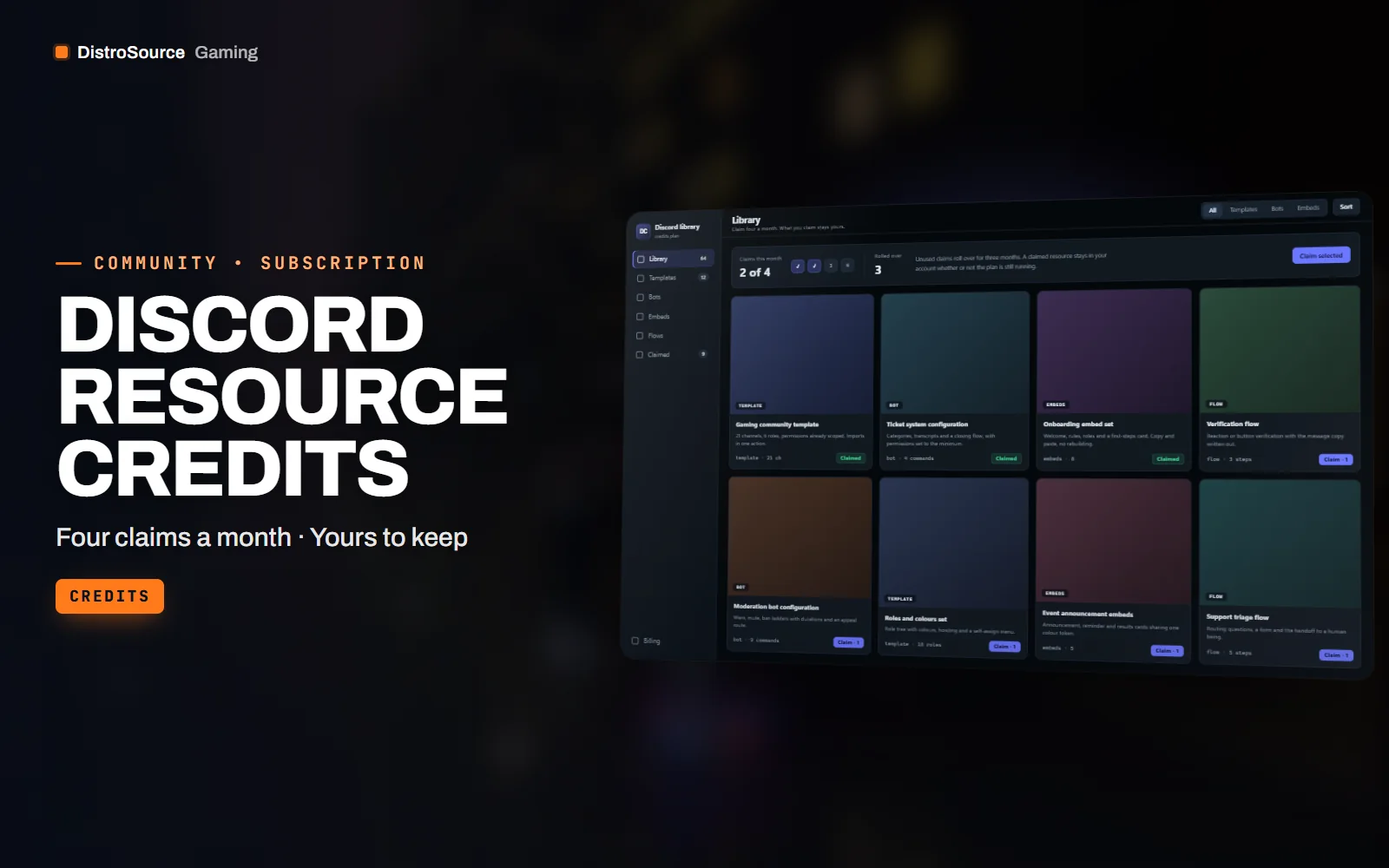The image size is (1389, 868).
Task: Click the Bots sidebar item's icon
Action: (641, 297)
